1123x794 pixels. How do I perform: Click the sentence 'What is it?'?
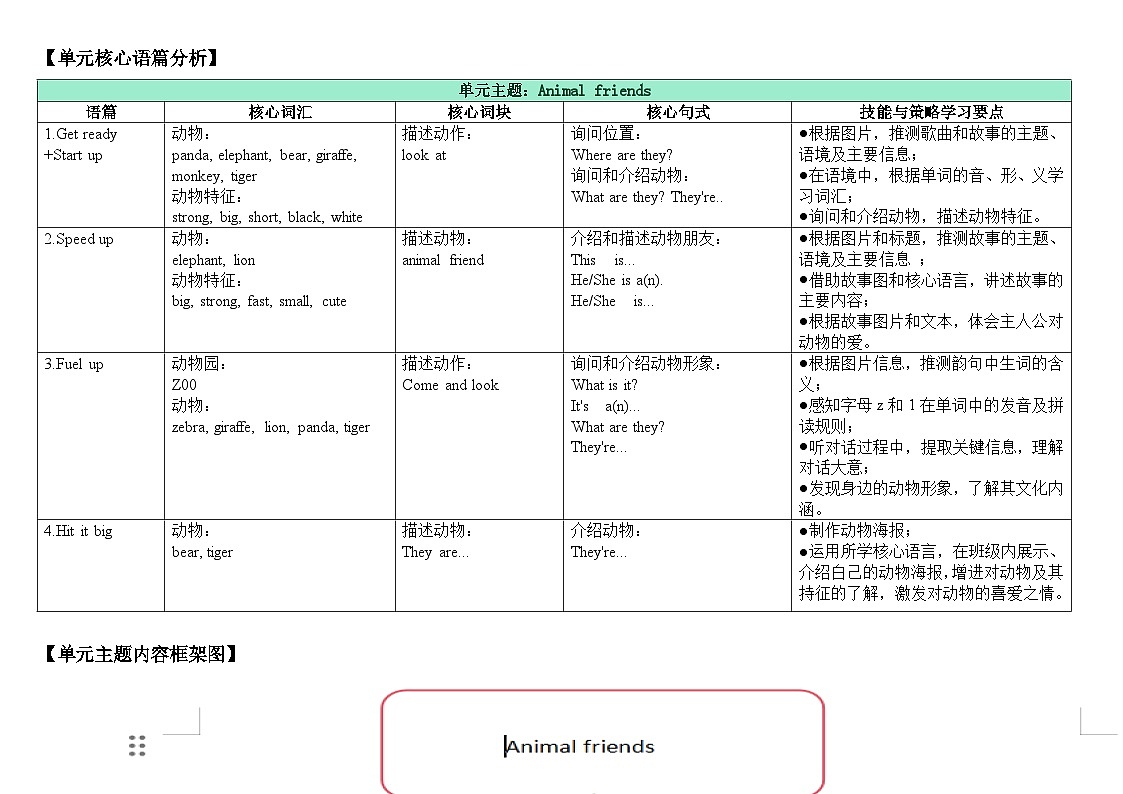(x=604, y=384)
